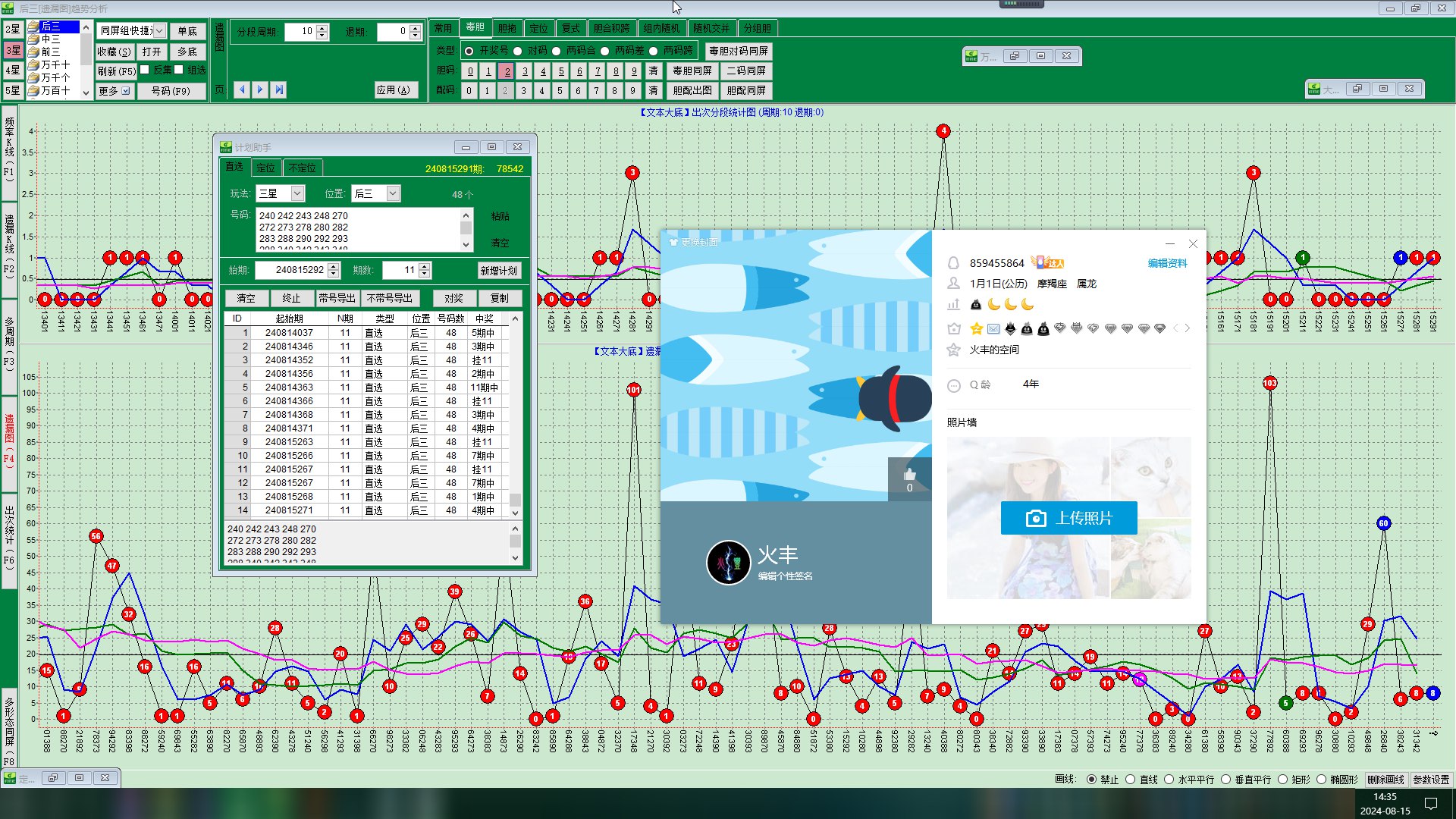Open the 位置 后三 dropdown
1456x819 pixels.
tap(393, 193)
